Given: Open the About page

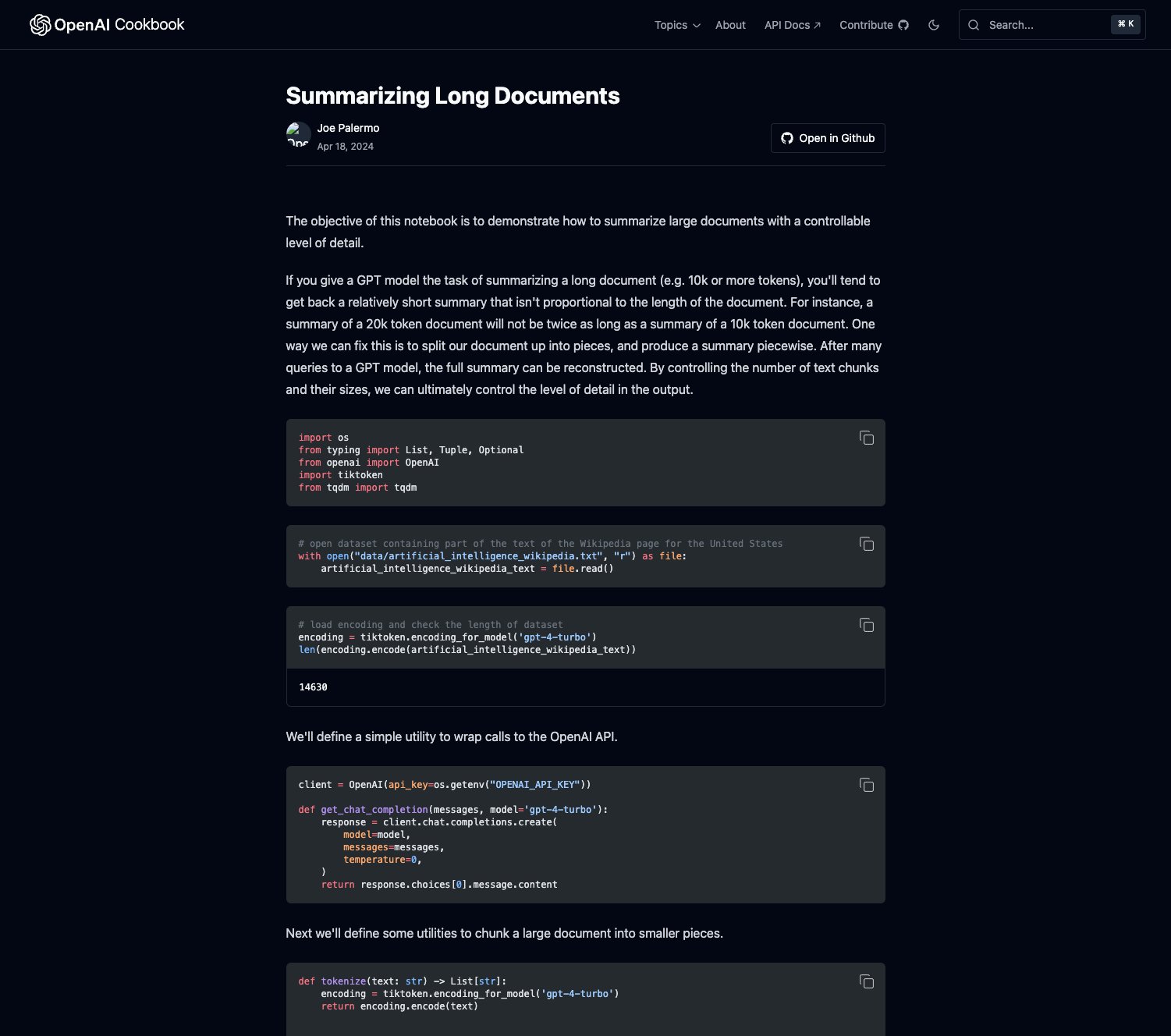Looking at the screenshot, I should (x=730, y=25).
